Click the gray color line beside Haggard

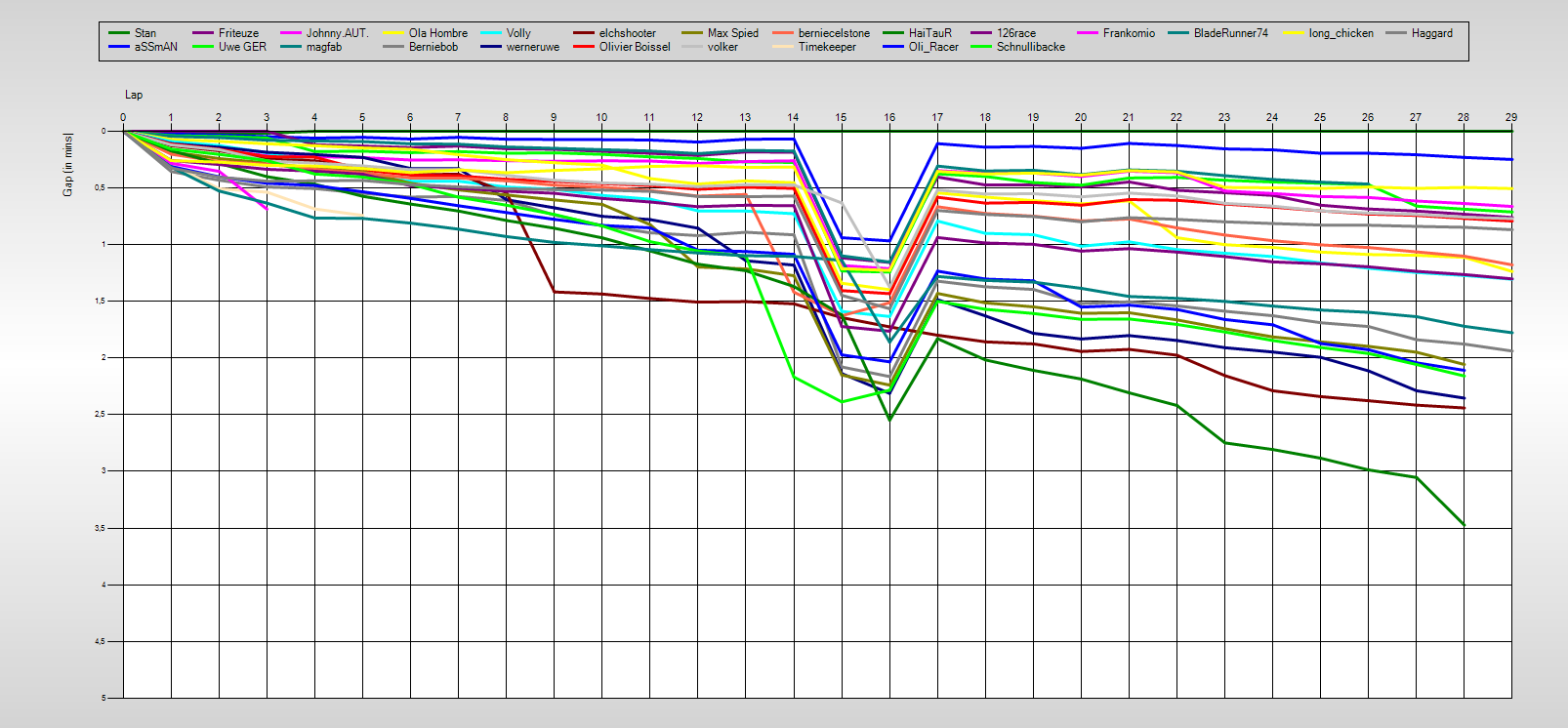1395,33
